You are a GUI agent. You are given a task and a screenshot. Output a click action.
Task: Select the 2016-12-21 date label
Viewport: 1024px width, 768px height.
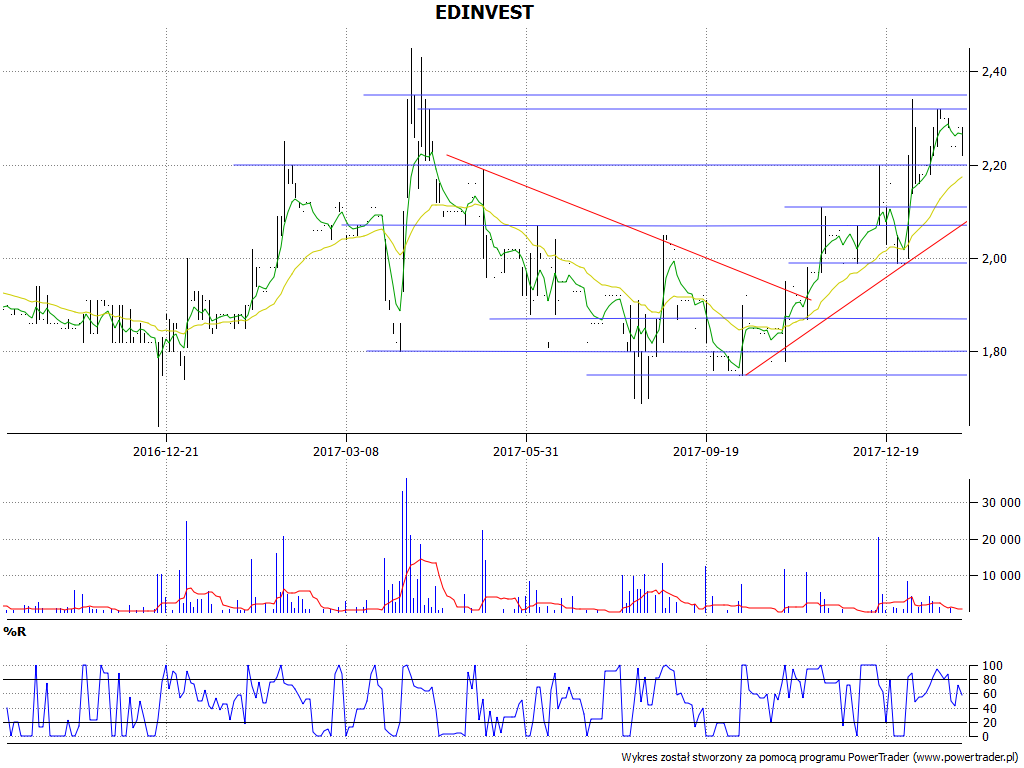[x=166, y=451]
